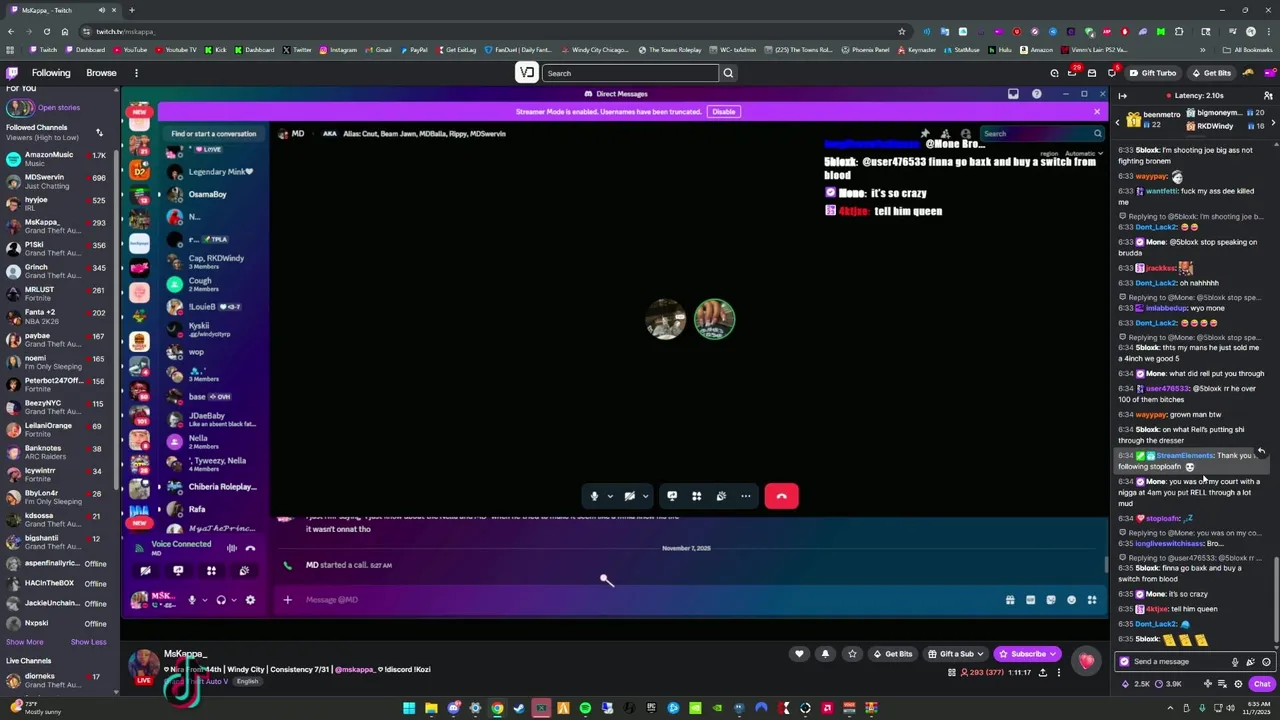Viewport: 1280px width, 720px height.
Task: Open sort followed channels icon
Action: tap(99, 132)
